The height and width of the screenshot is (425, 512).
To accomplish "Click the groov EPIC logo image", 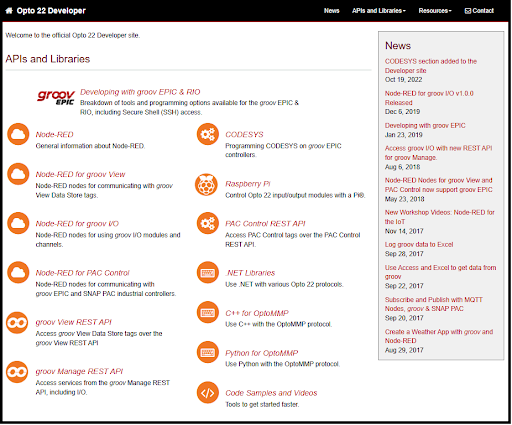I will coord(56,97).
